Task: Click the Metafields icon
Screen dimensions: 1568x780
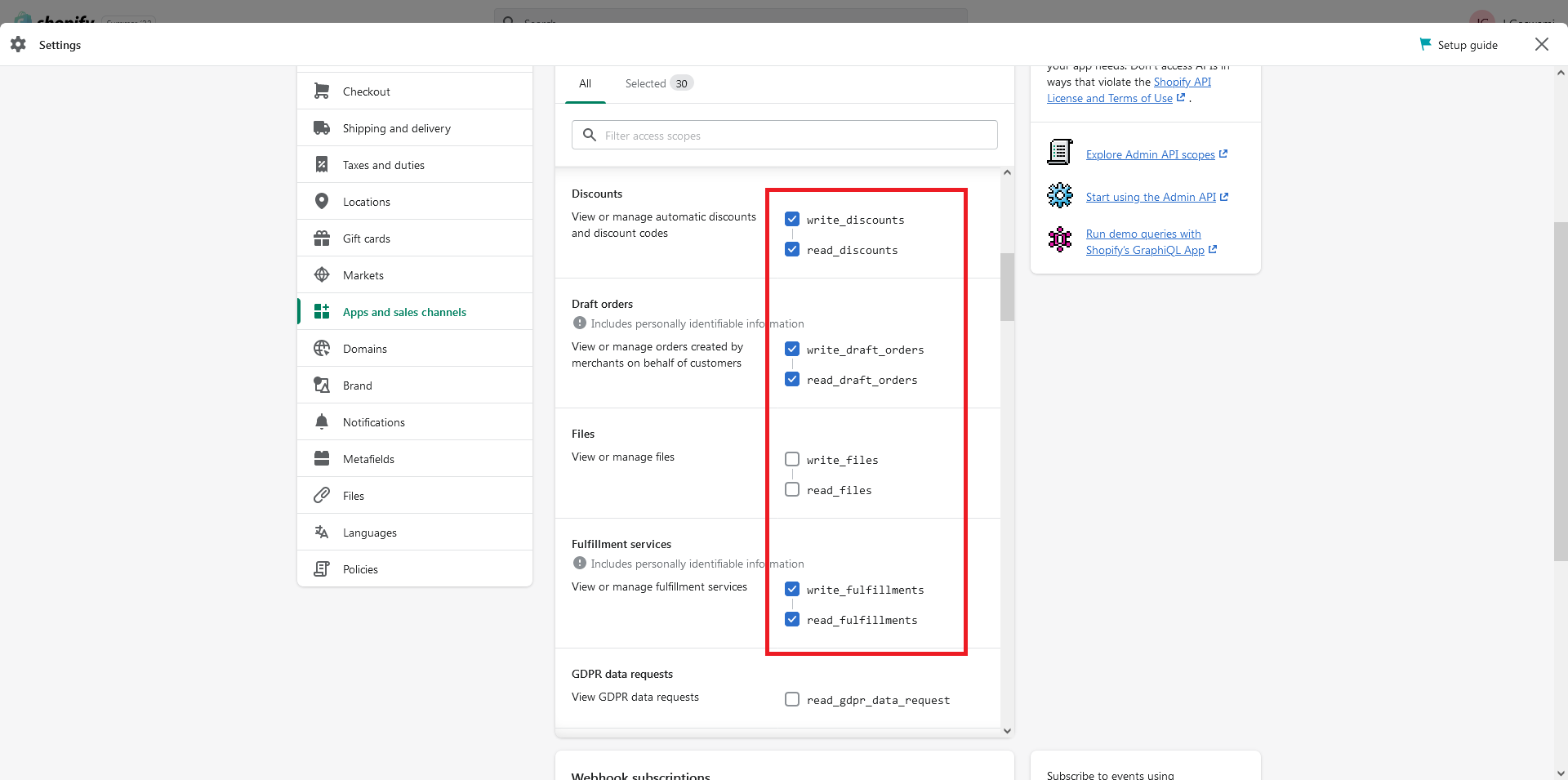Action: pos(322,459)
